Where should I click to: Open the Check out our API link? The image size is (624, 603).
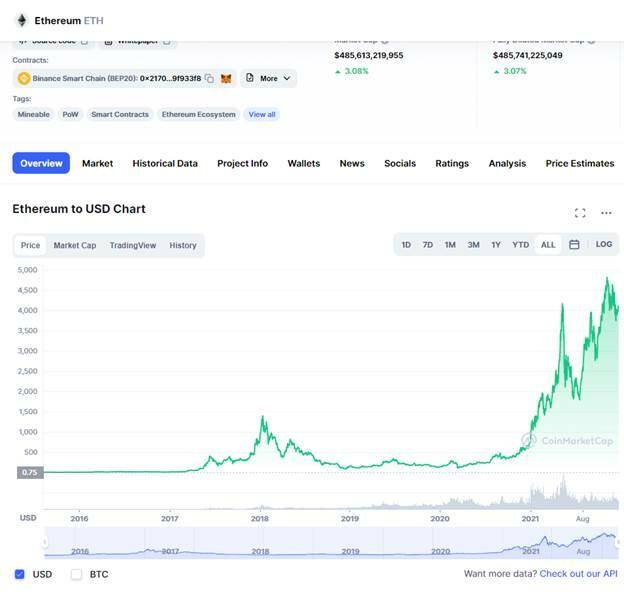(579, 574)
